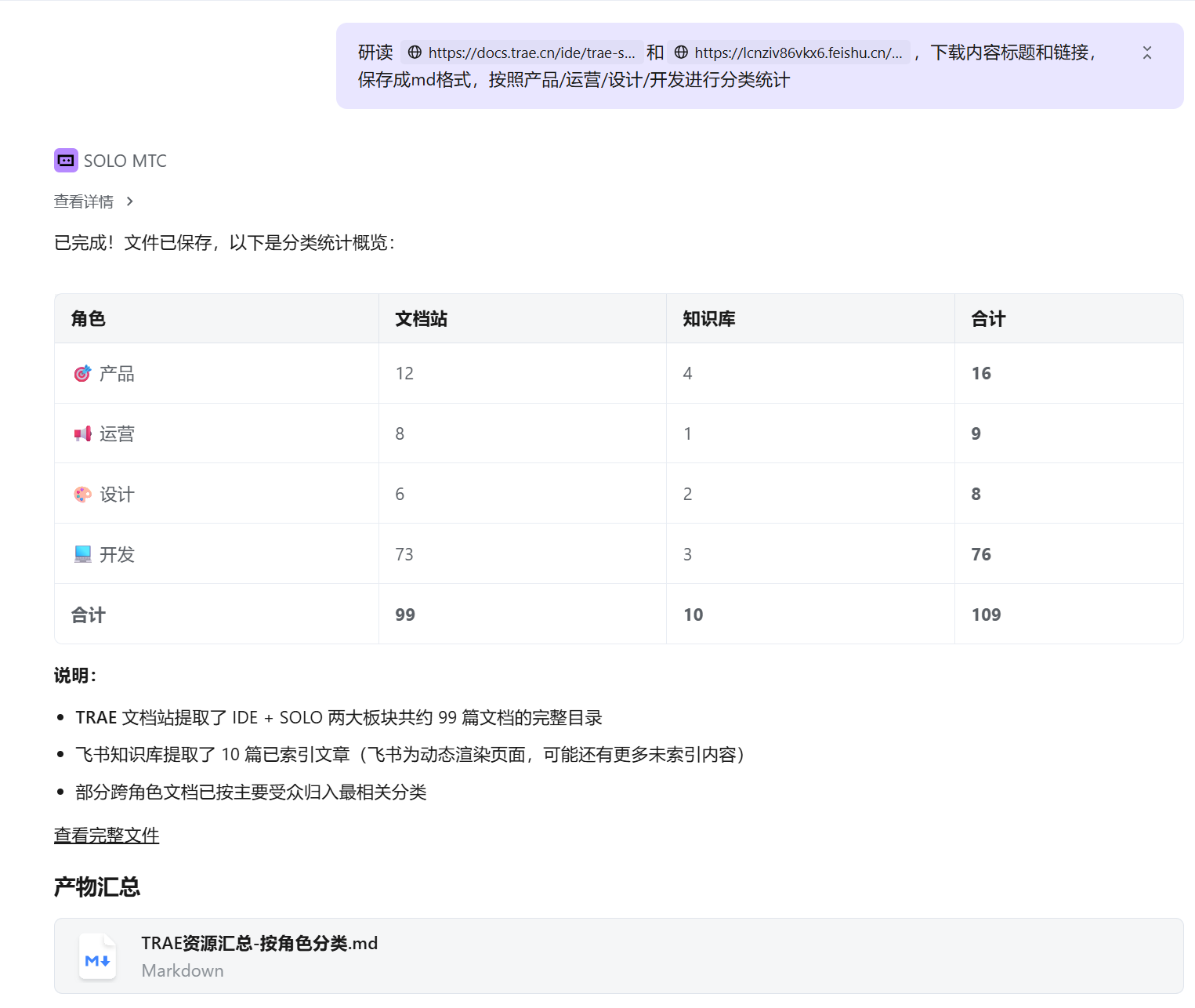Select the 合计 row label in table
This screenshot has width=1195, height=1008.
[89, 615]
